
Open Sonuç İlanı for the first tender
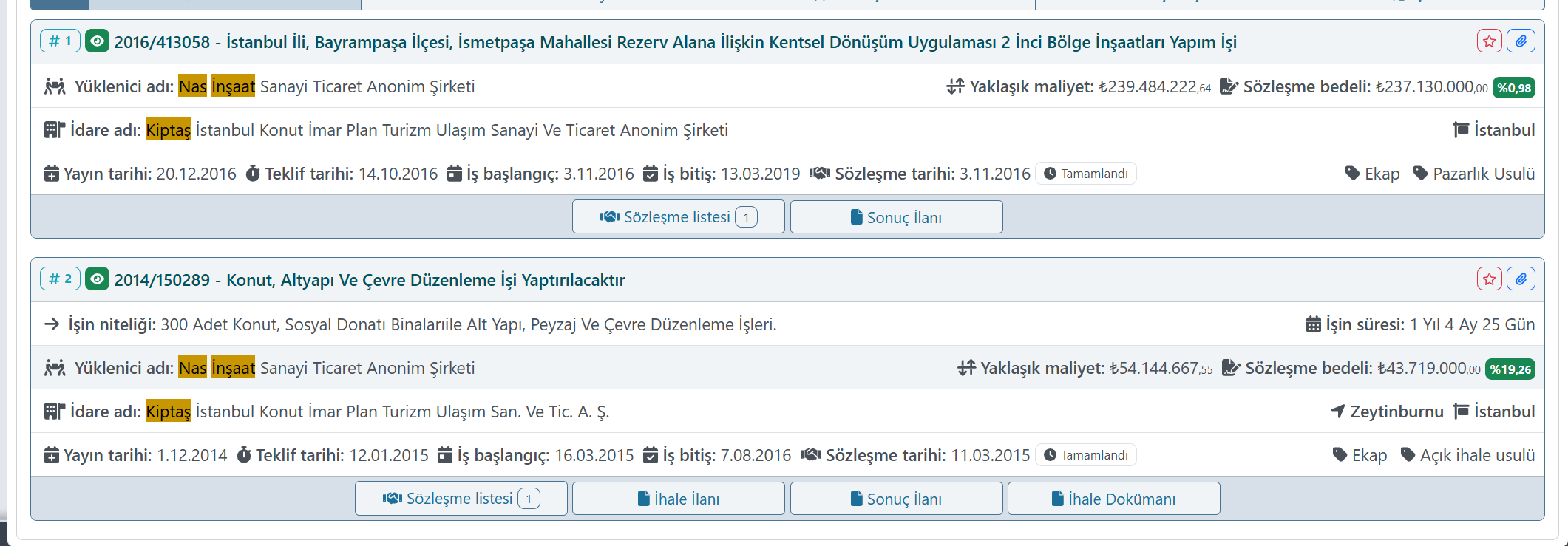(896, 217)
